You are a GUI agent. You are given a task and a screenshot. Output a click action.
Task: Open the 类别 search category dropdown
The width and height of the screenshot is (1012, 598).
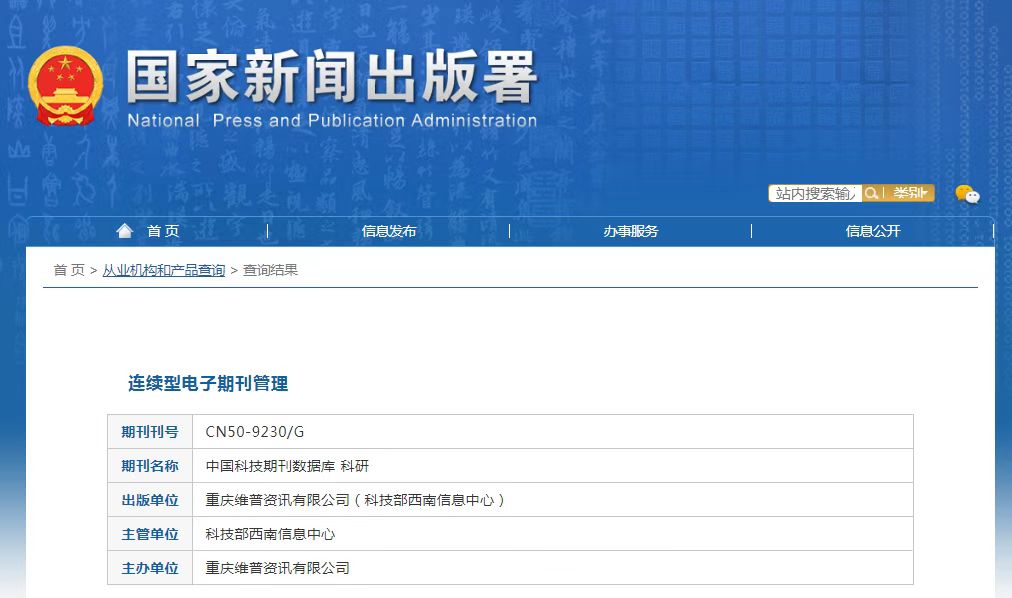click(x=910, y=193)
